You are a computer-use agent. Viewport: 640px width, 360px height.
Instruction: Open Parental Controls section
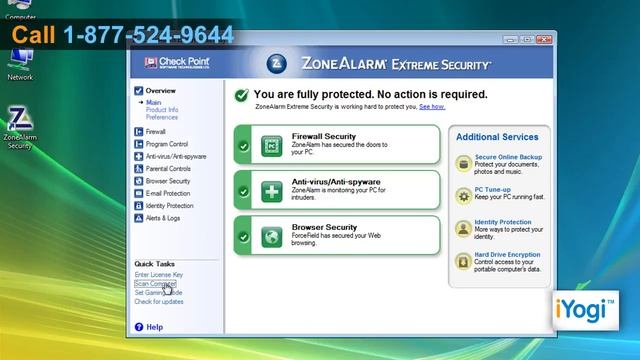[168, 169]
